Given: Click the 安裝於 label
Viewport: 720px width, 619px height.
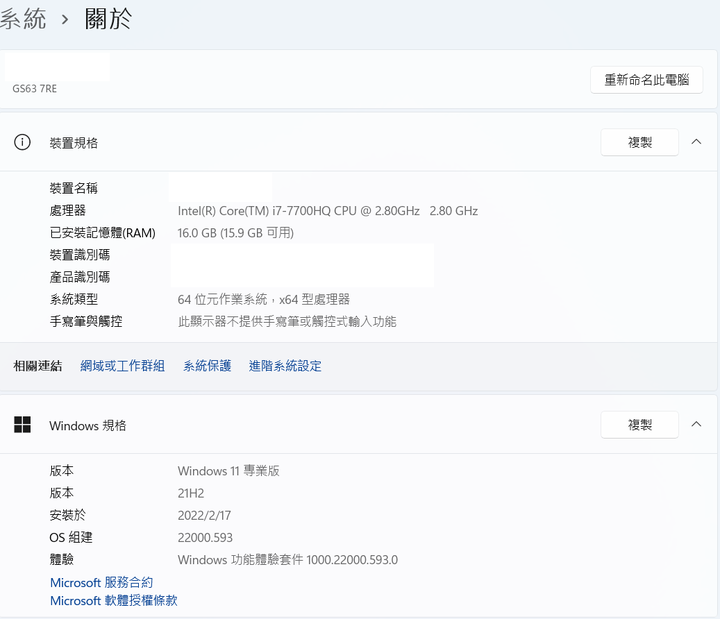Looking at the screenshot, I should click(68, 515).
